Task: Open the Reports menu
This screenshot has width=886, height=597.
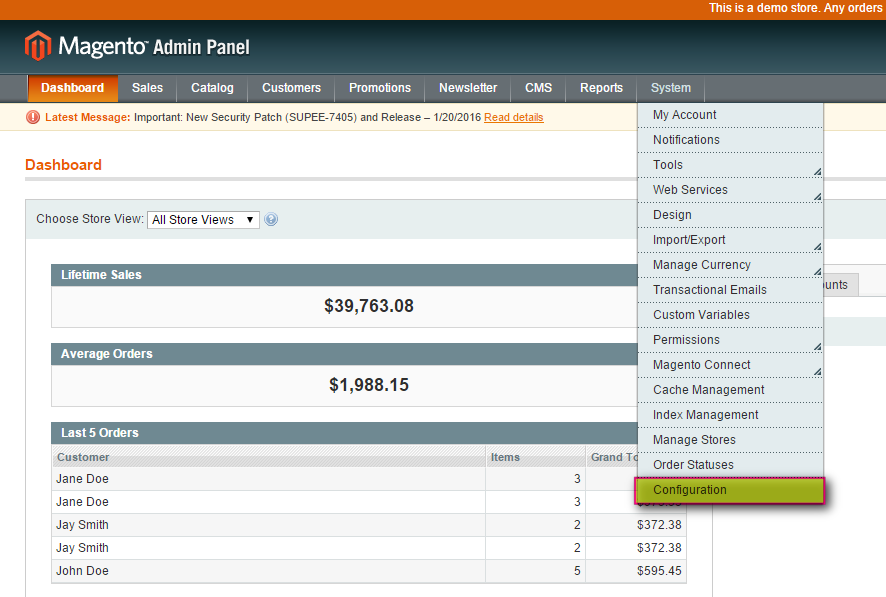Action: (601, 88)
